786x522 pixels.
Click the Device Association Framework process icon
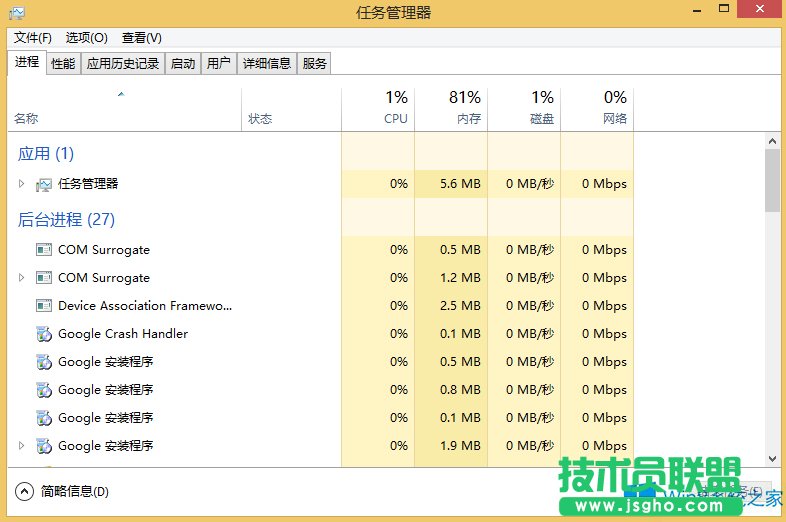[x=43, y=306]
